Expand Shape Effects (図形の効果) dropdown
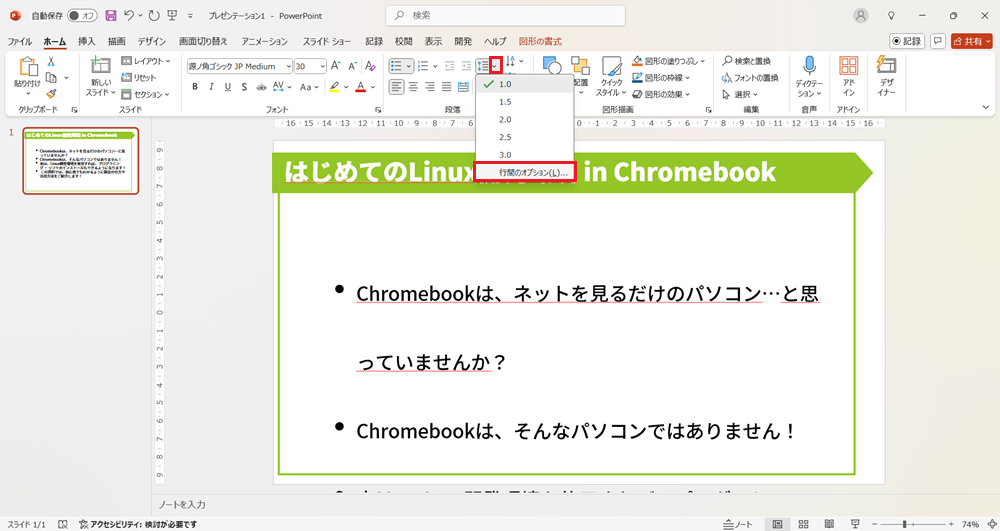Screen dimensions: 1000x531 pos(688,94)
